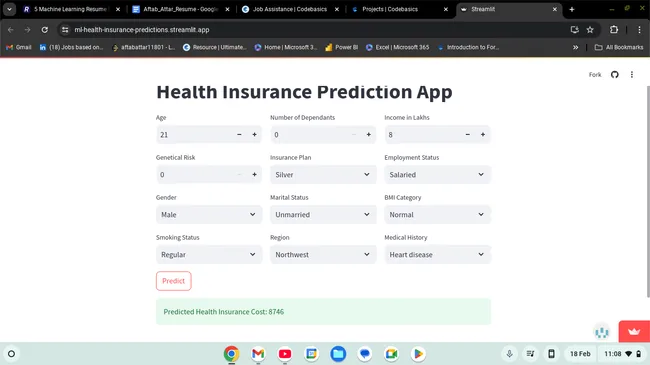This screenshot has width=650, height=365.
Task: Switch to 5 Machine Learning Resume tab
Action: 70,9
